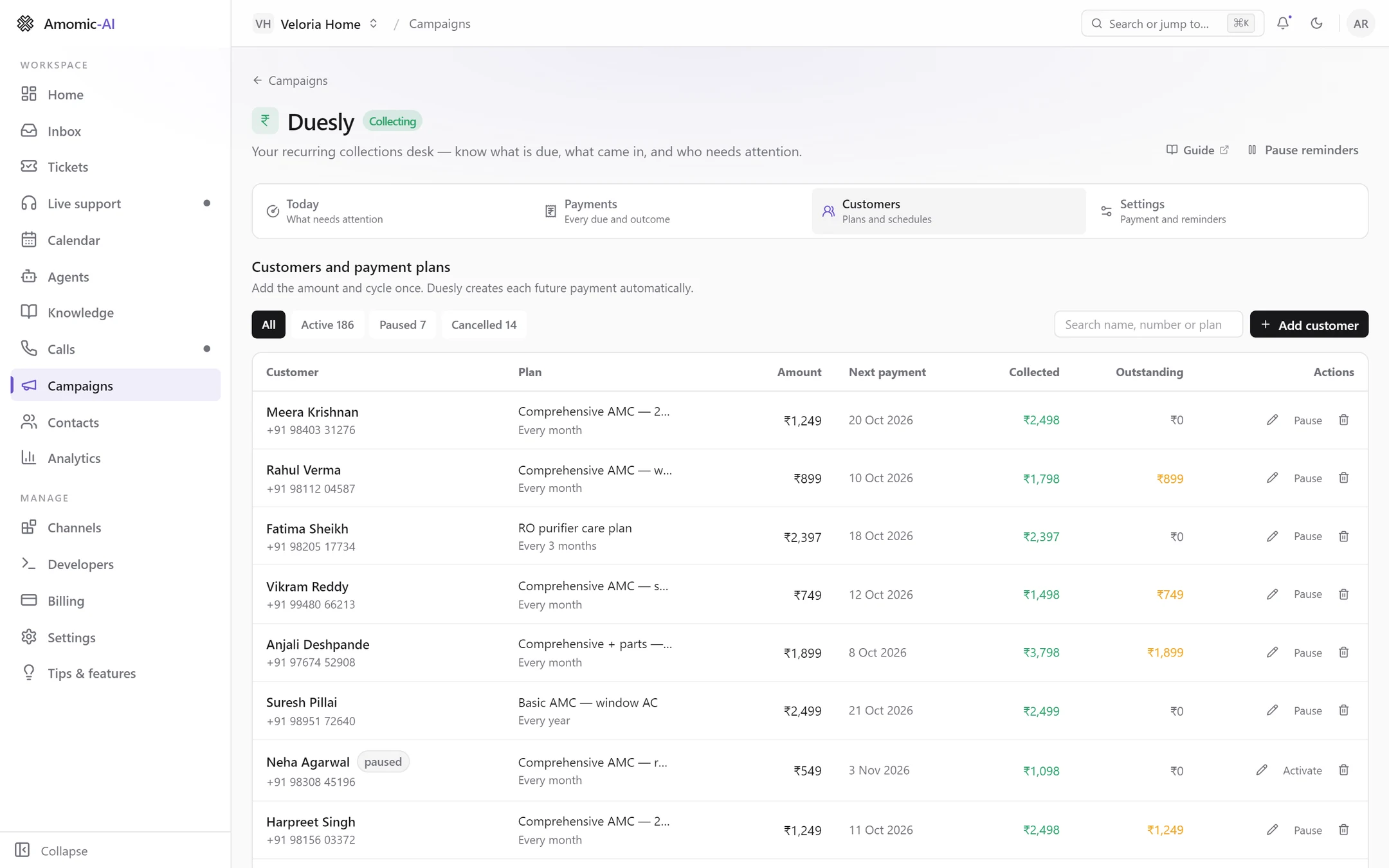
Task: Switch to Payments tab
Action: [671, 211]
